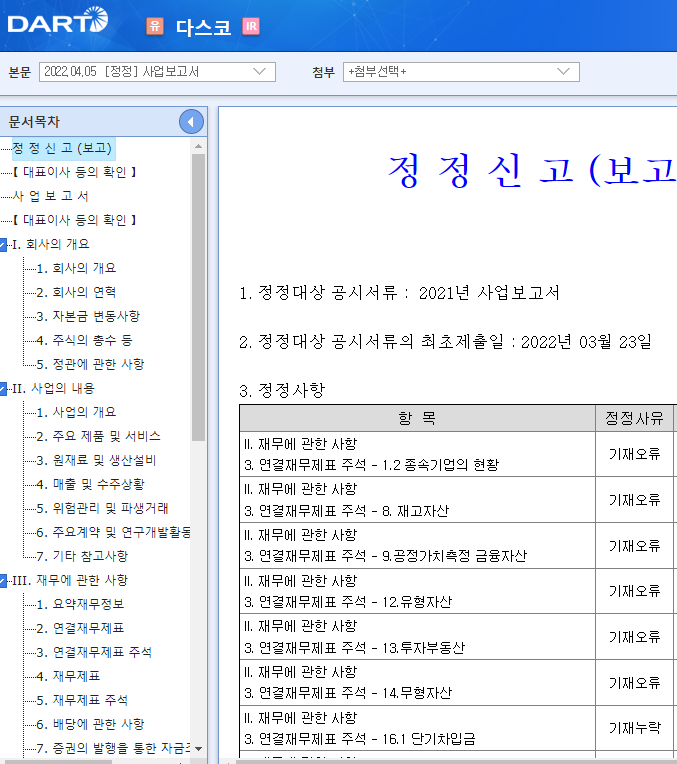Click the 문서목차 panel title
677x764 pixels.
coord(34,122)
